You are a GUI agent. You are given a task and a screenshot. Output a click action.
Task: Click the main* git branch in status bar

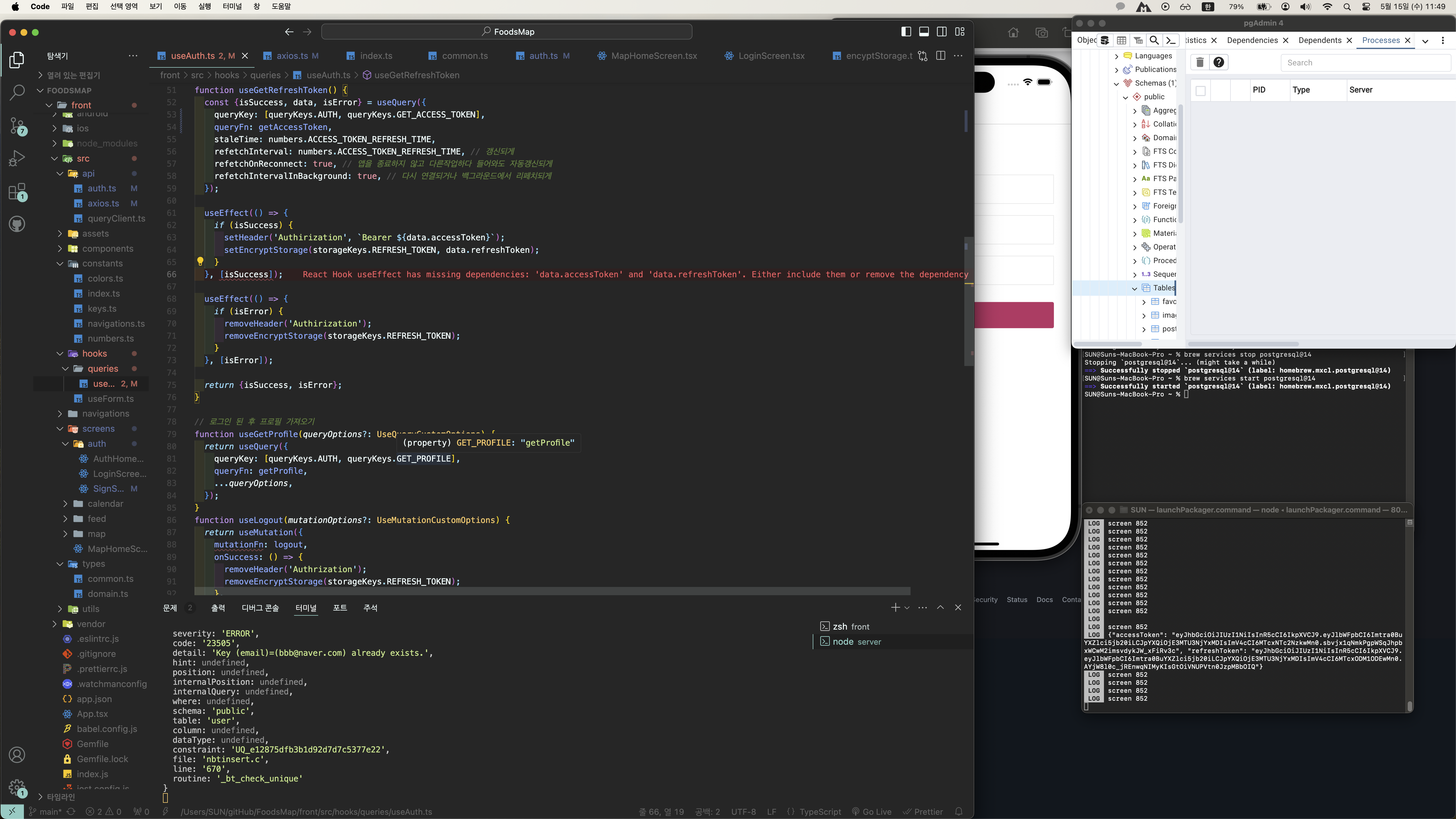[45, 812]
